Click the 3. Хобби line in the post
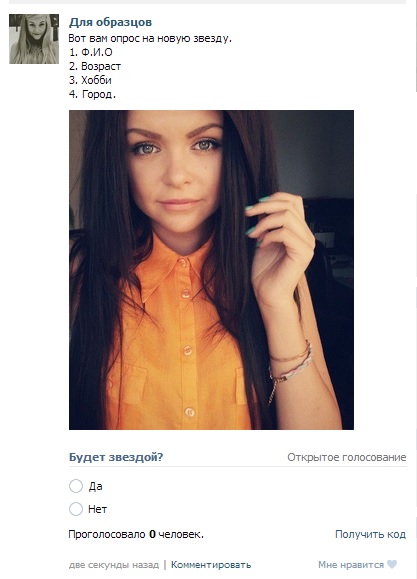 tap(90, 80)
